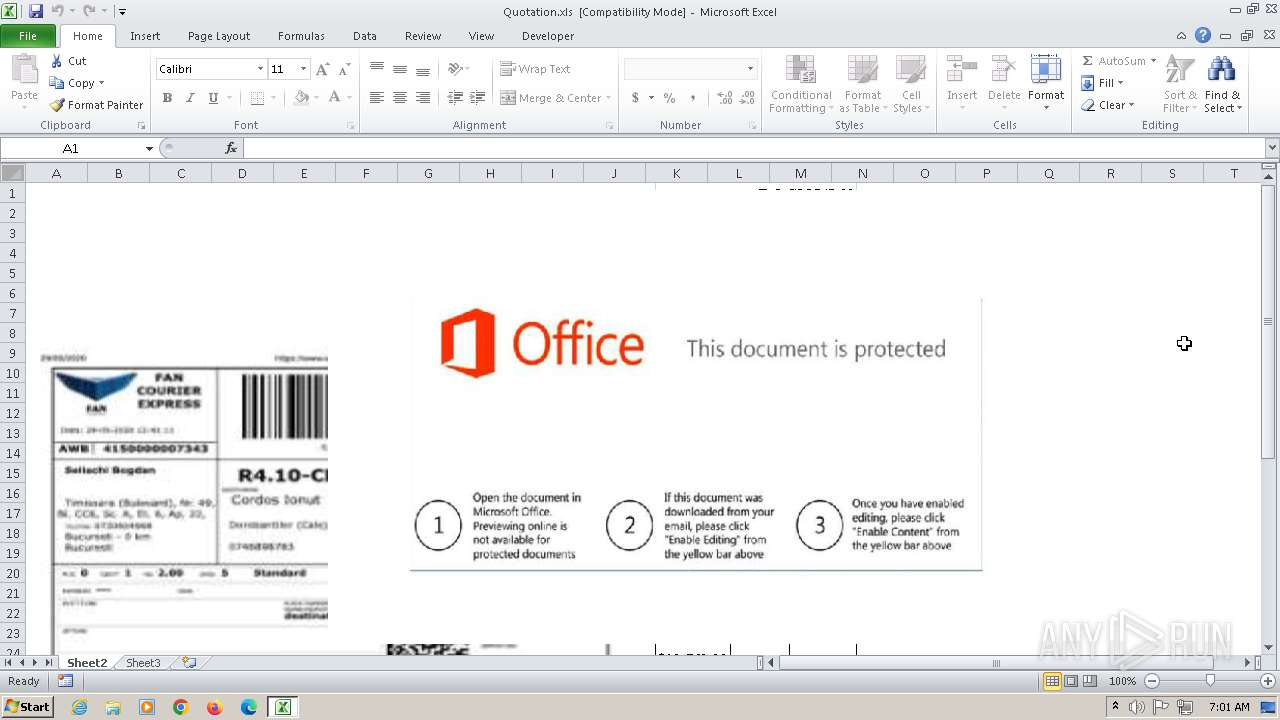The image size is (1280, 720).
Task: Open the Fill dropdown
Action: click(1103, 83)
